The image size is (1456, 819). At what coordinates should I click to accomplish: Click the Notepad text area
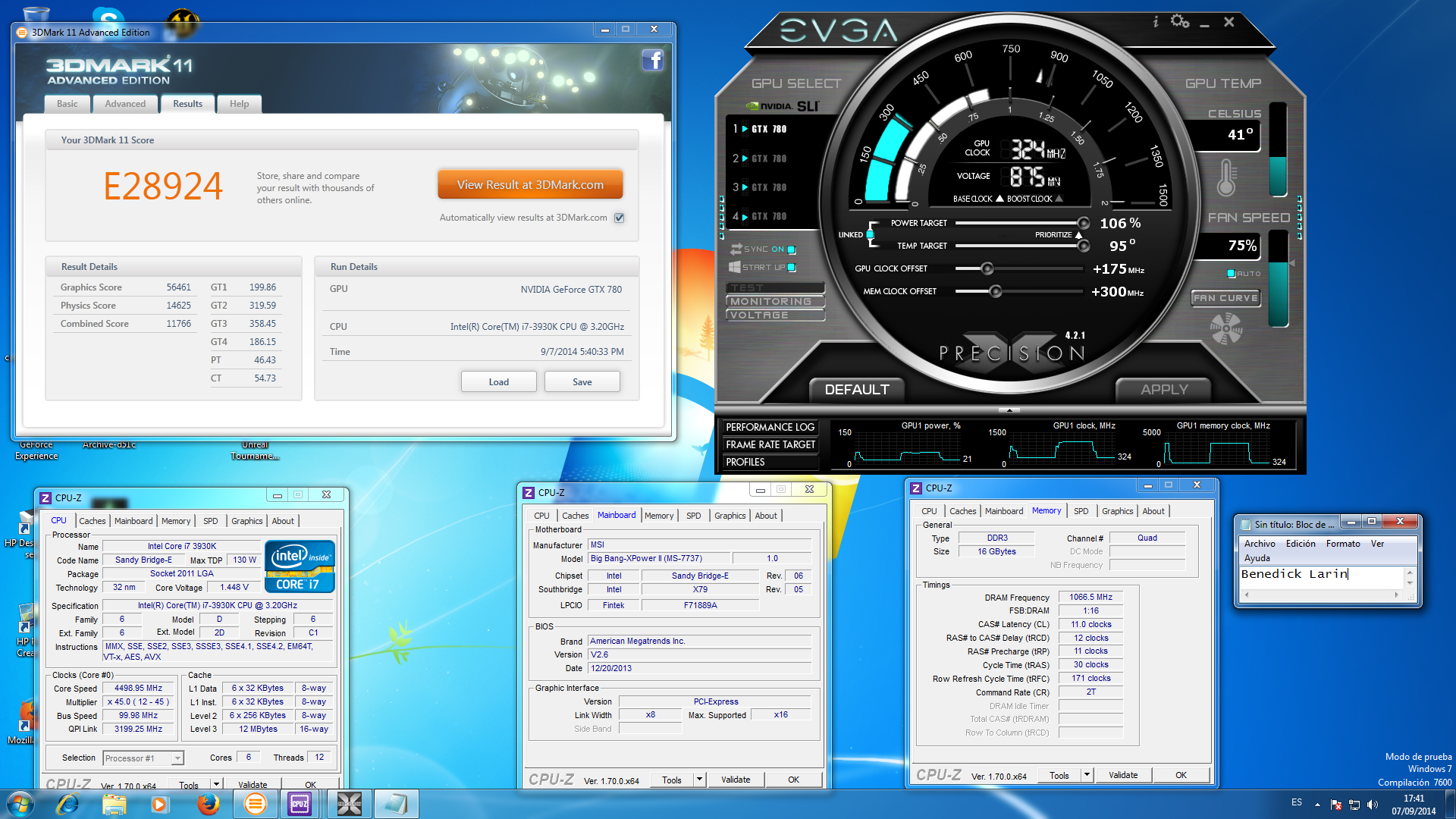(x=1322, y=576)
